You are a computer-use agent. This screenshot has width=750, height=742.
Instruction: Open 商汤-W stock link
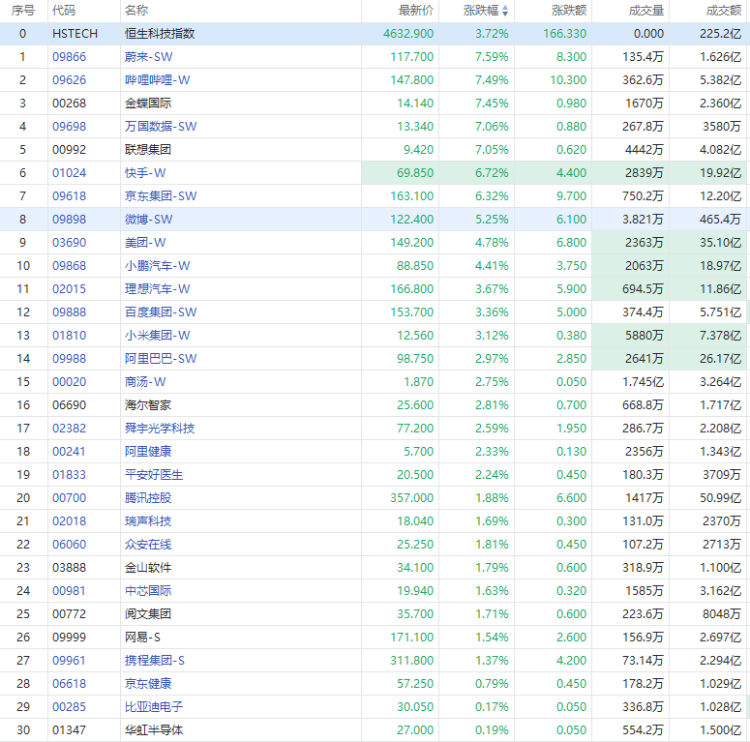tap(145, 382)
